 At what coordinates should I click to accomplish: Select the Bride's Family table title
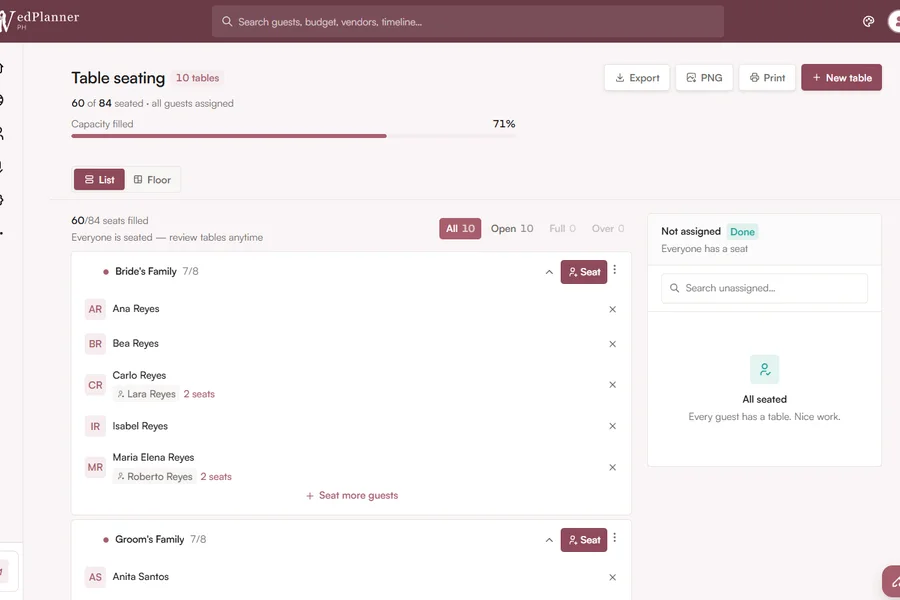[x=146, y=272]
